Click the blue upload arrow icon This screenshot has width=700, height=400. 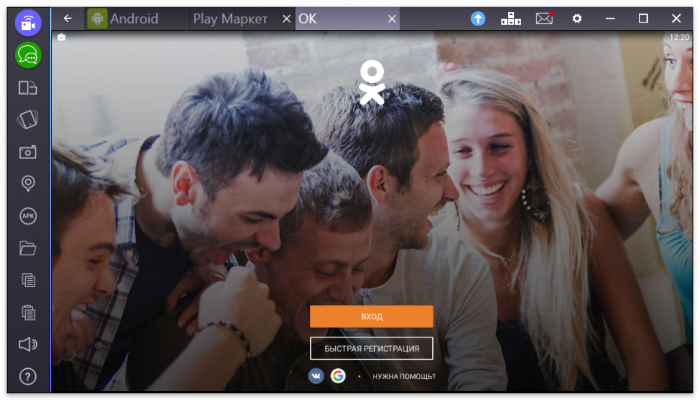tap(478, 18)
